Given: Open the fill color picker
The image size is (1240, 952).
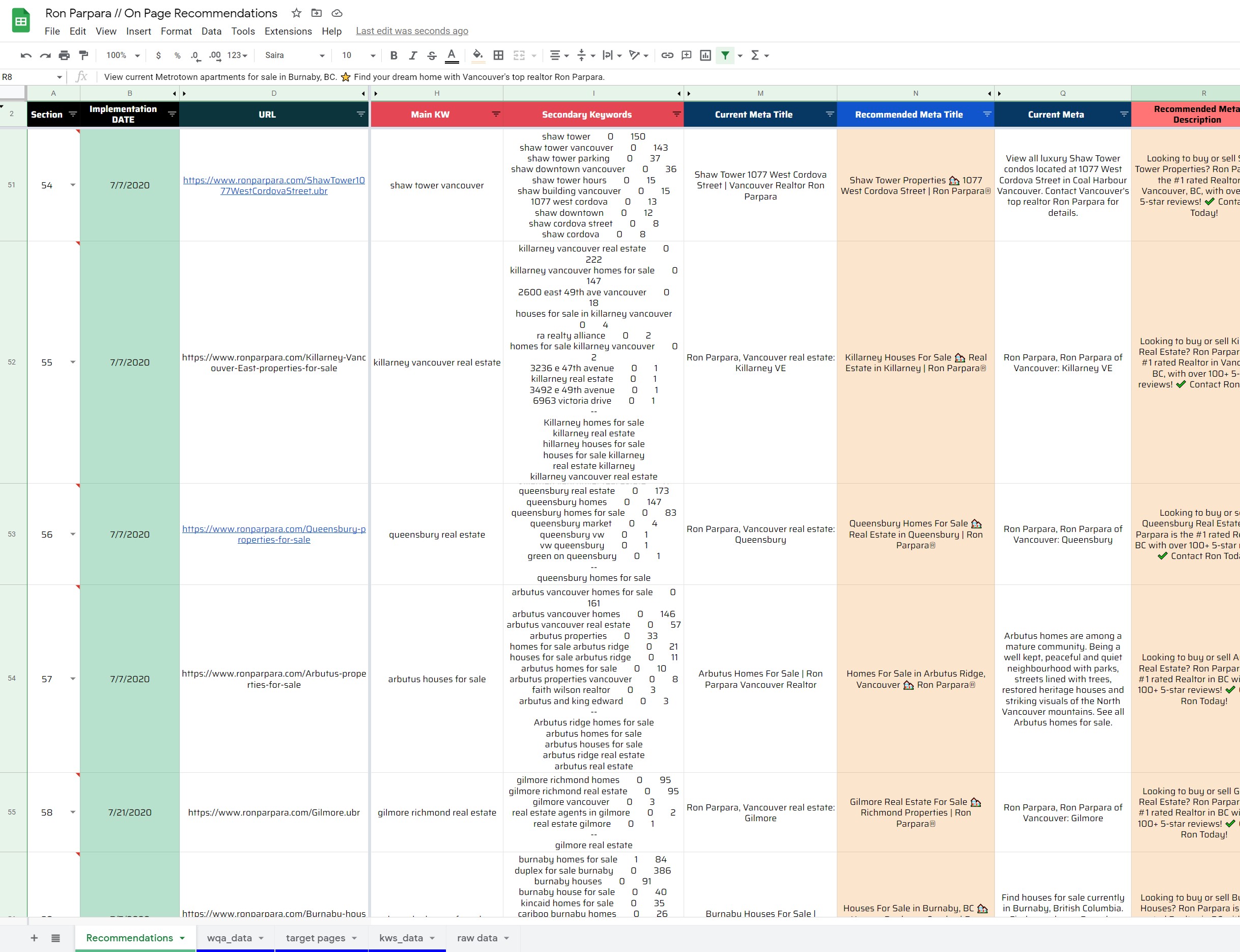Looking at the screenshot, I should pyautogui.click(x=477, y=55).
